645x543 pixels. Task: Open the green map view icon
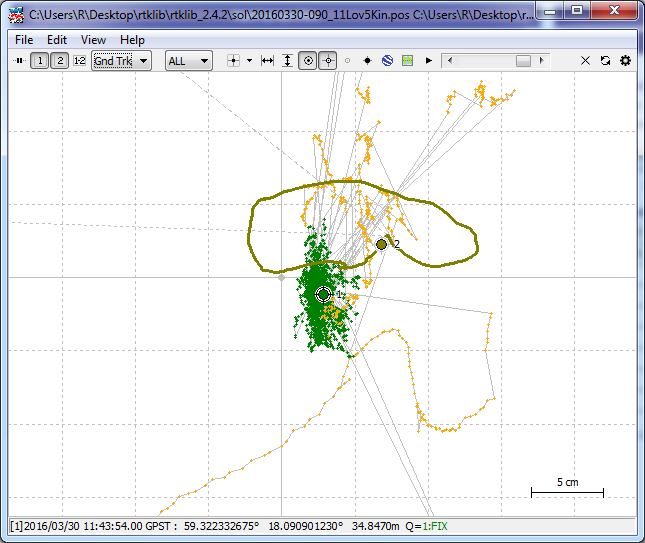407,61
